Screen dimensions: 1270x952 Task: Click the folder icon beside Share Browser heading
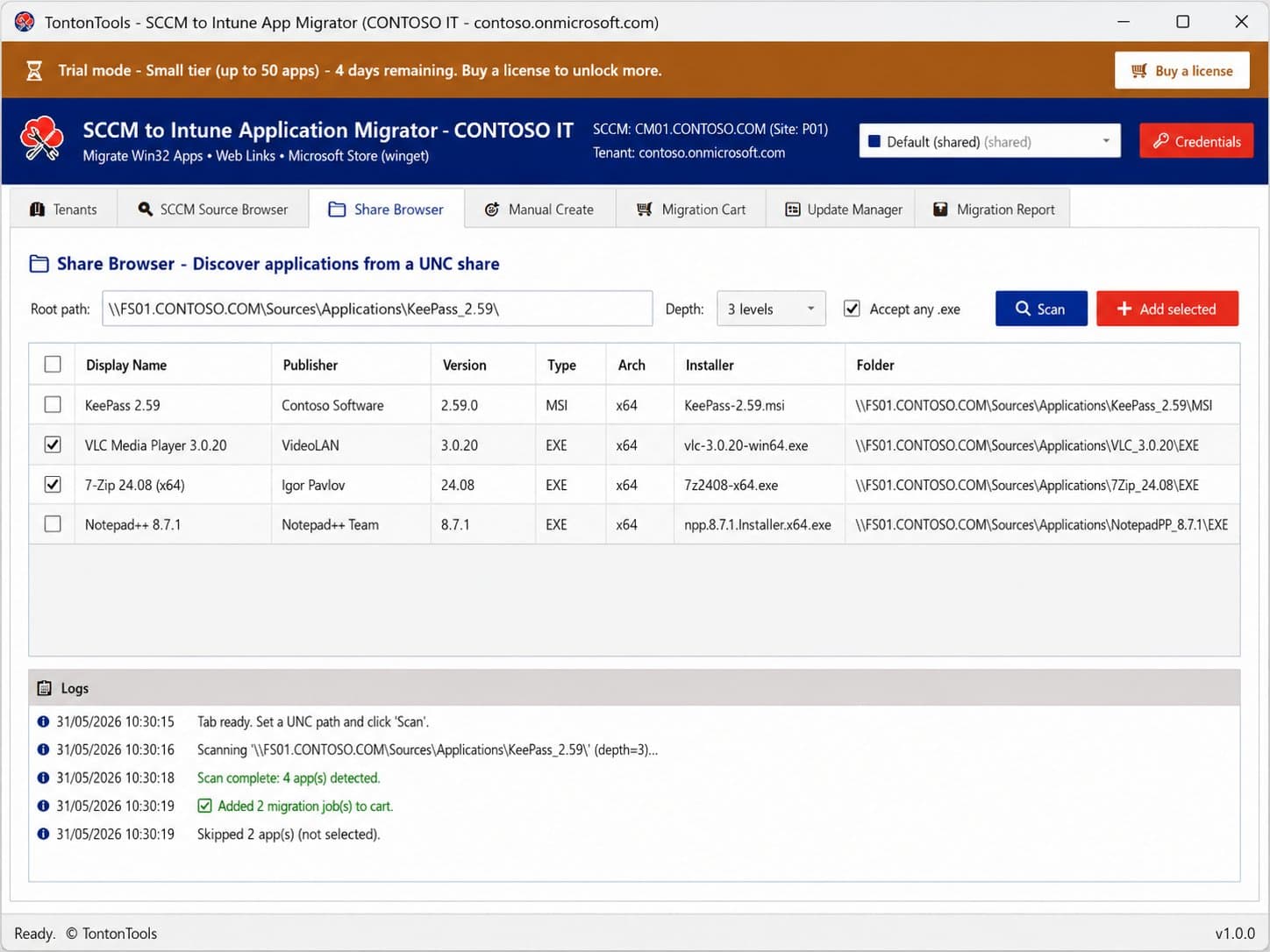(x=39, y=264)
